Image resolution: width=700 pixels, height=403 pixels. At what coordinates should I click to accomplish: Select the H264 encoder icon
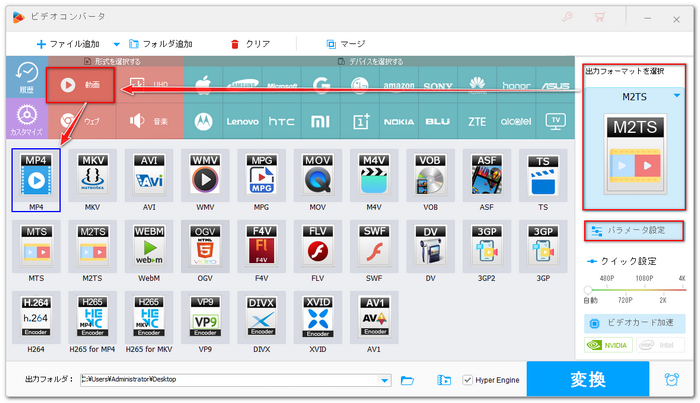pos(36,318)
